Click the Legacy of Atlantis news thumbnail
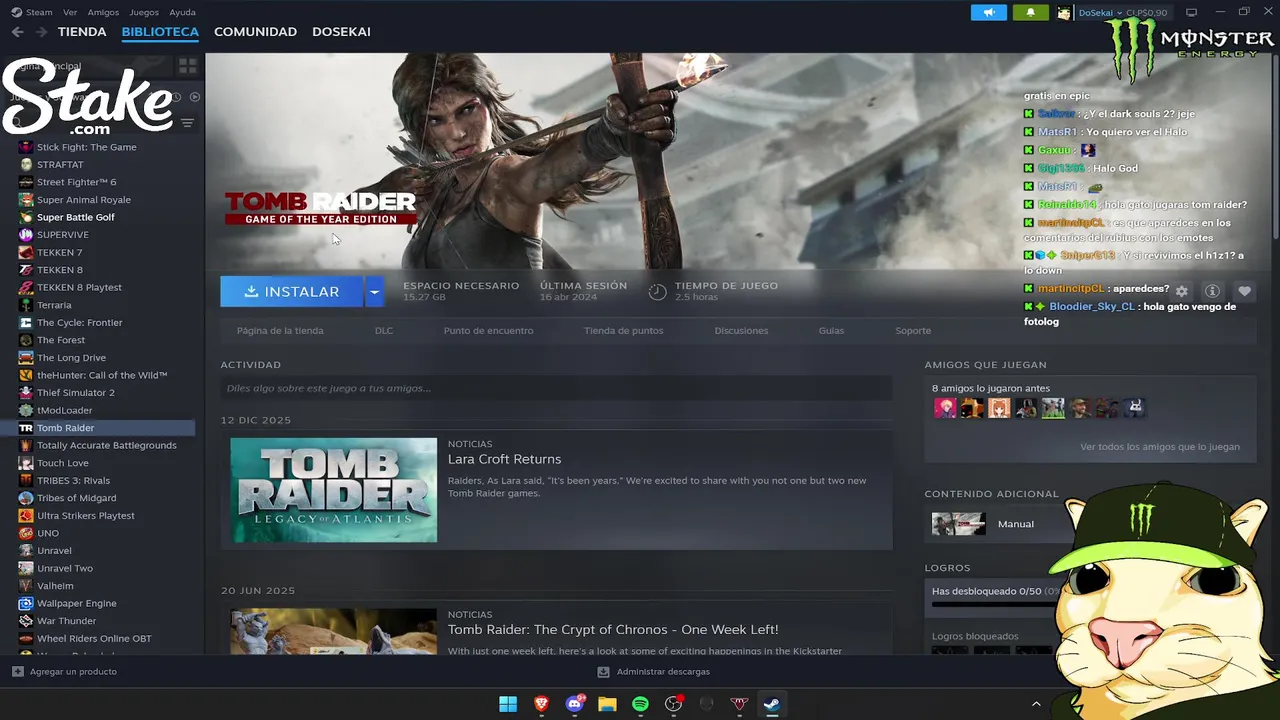 pyautogui.click(x=334, y=490)
